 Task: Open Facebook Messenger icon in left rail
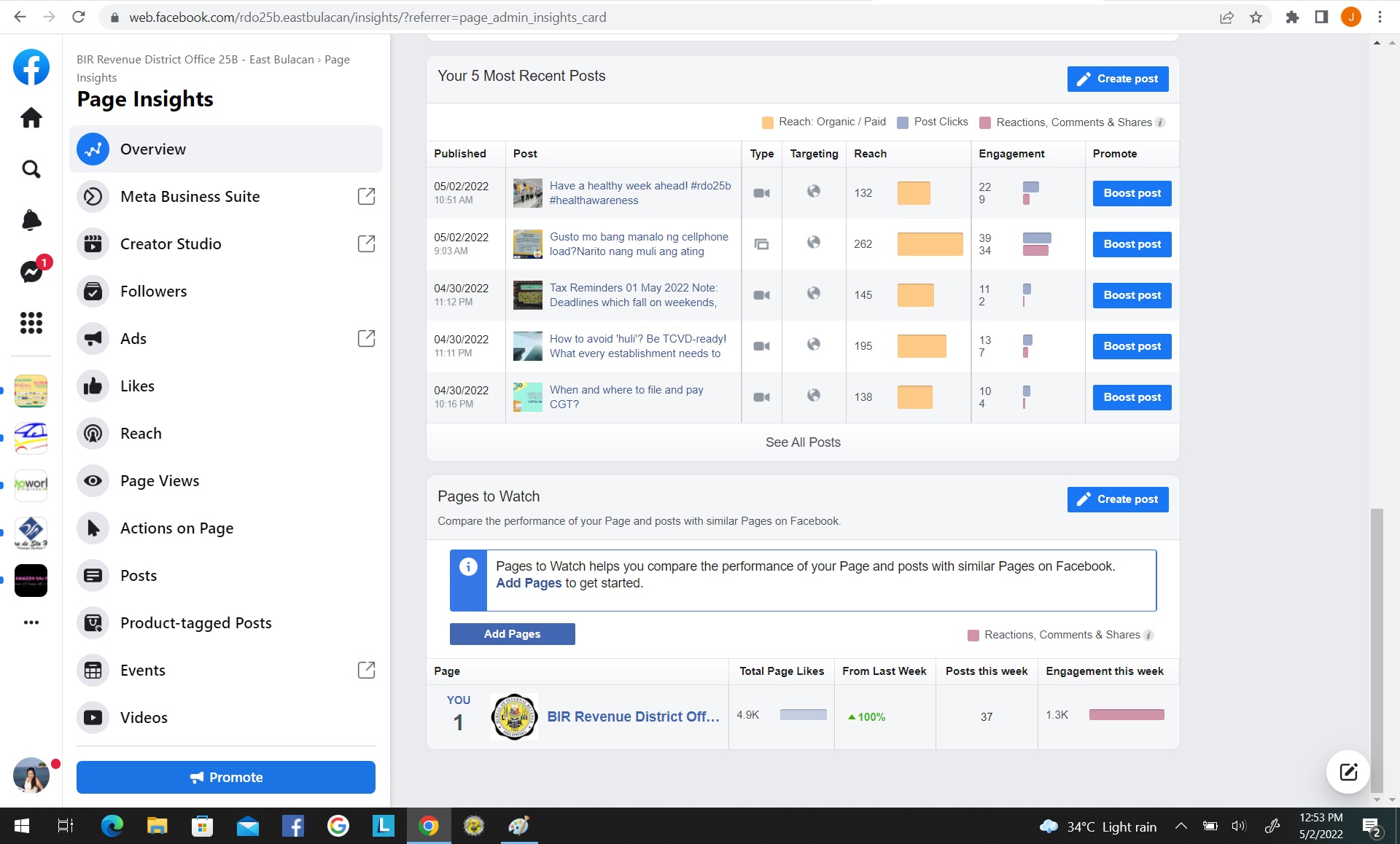click(31, 271)
